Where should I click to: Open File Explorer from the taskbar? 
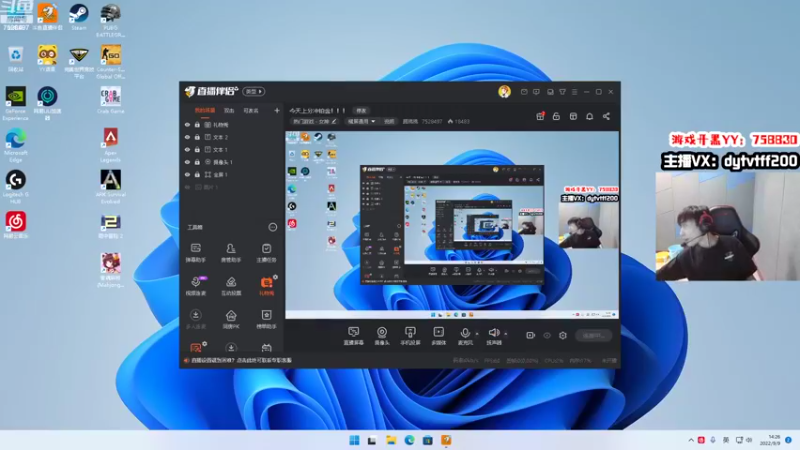(x=391, y=440)
